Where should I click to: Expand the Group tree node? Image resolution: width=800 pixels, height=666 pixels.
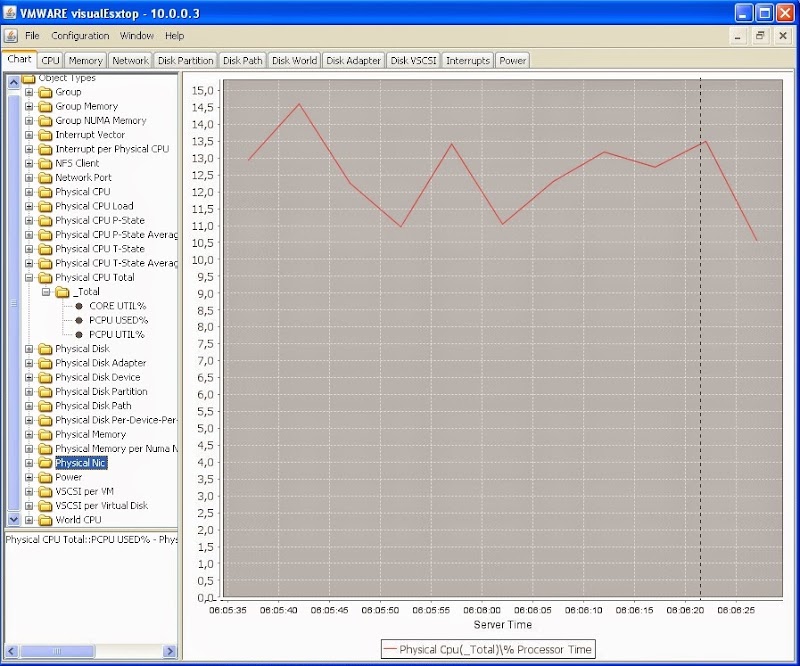[x=29, y=92]
